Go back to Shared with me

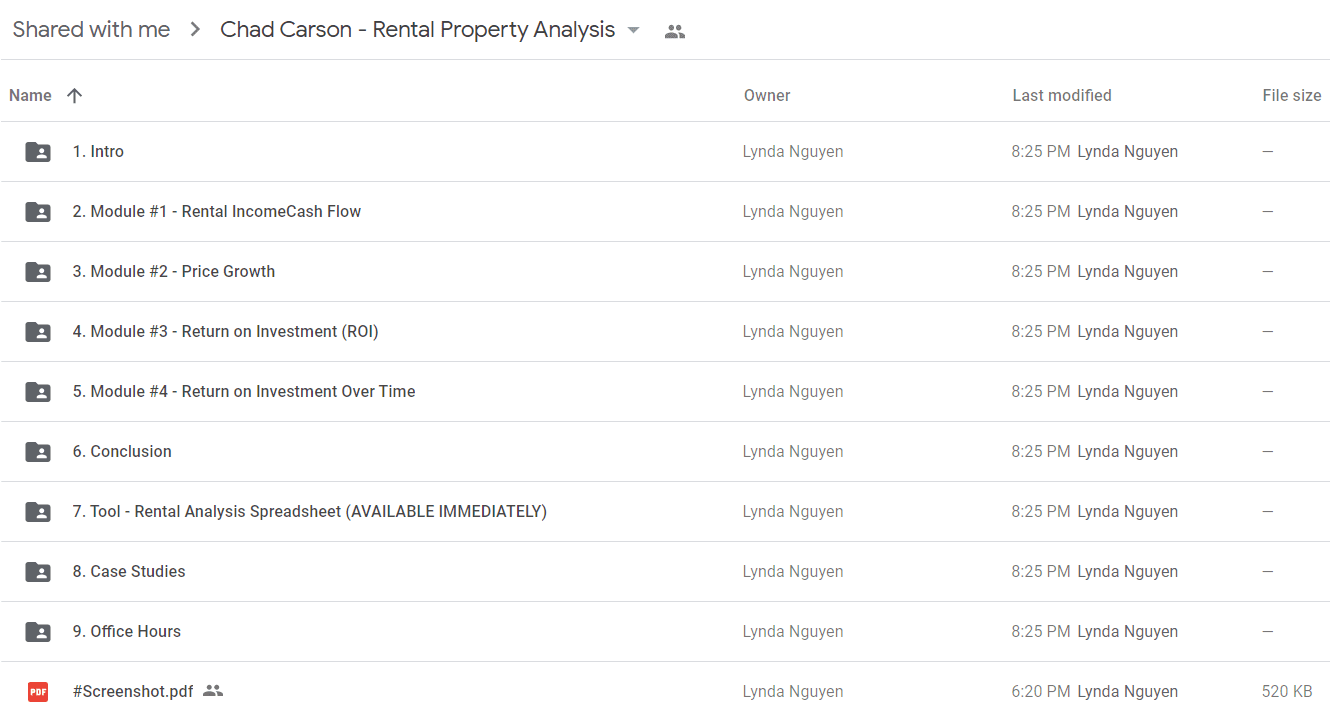[91, 30]
